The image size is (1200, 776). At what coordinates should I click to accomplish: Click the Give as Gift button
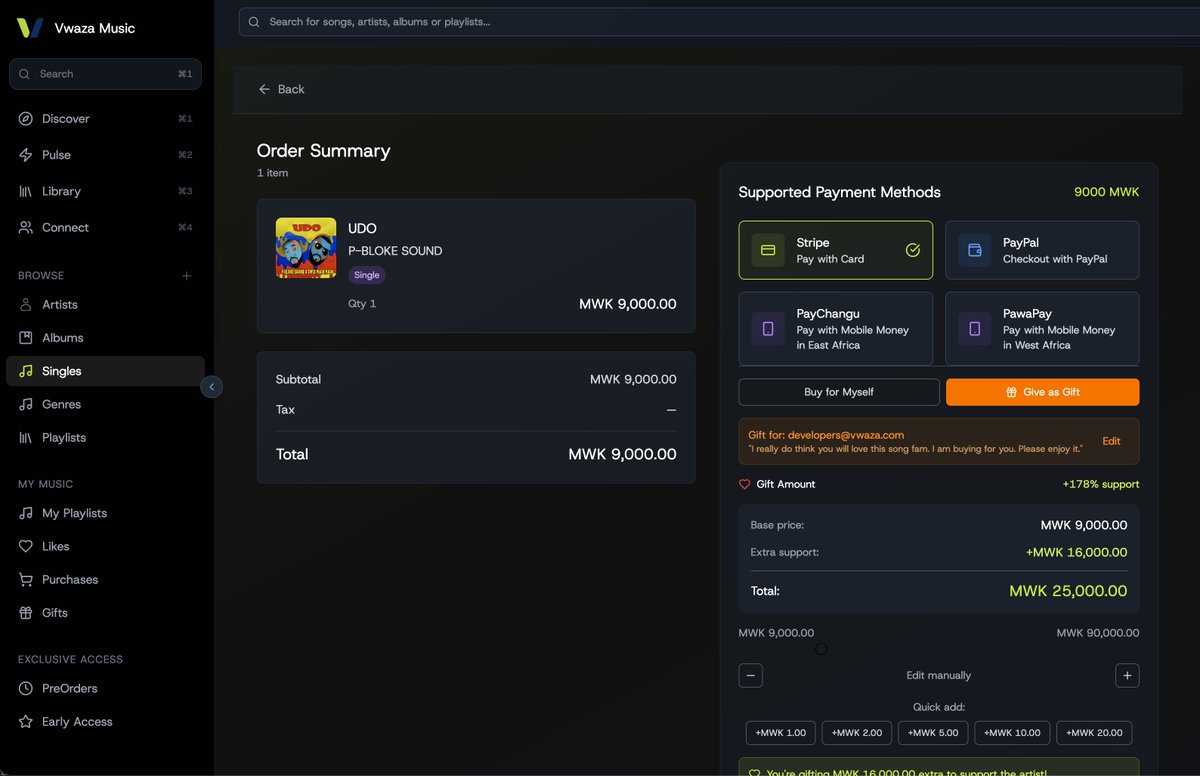point(1042,391)
